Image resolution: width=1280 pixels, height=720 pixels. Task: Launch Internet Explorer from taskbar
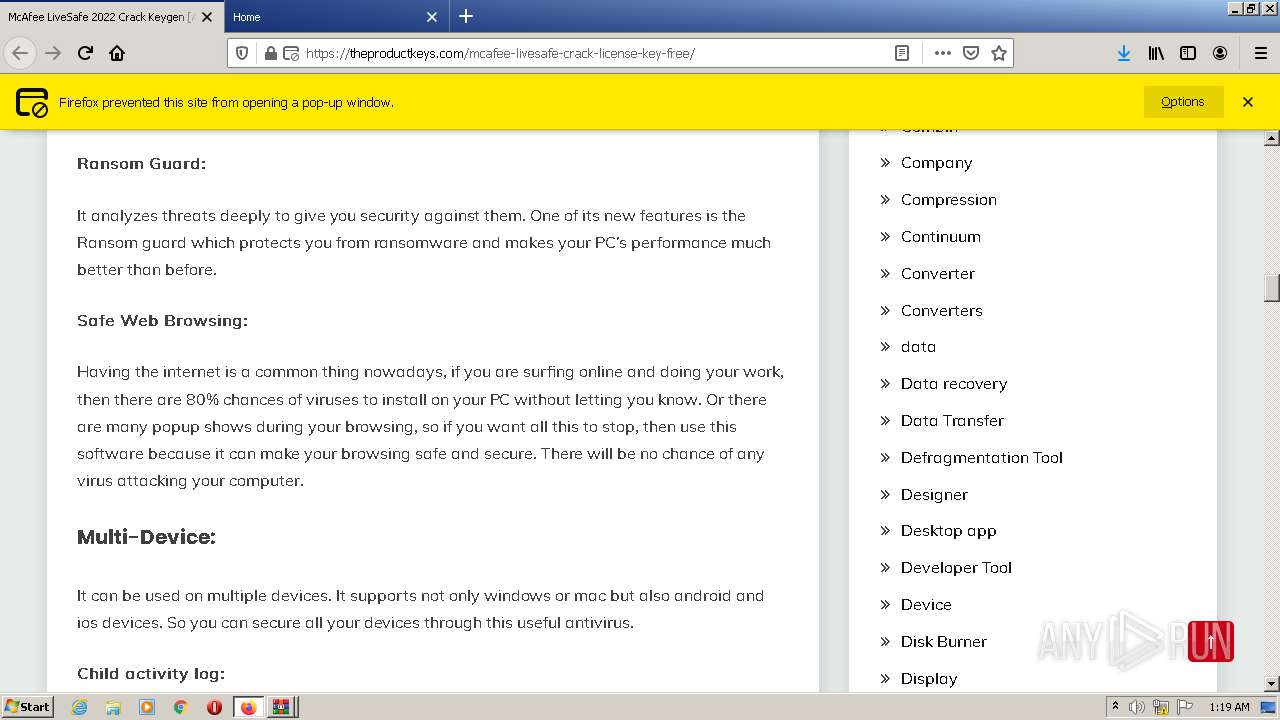(79, 707)
